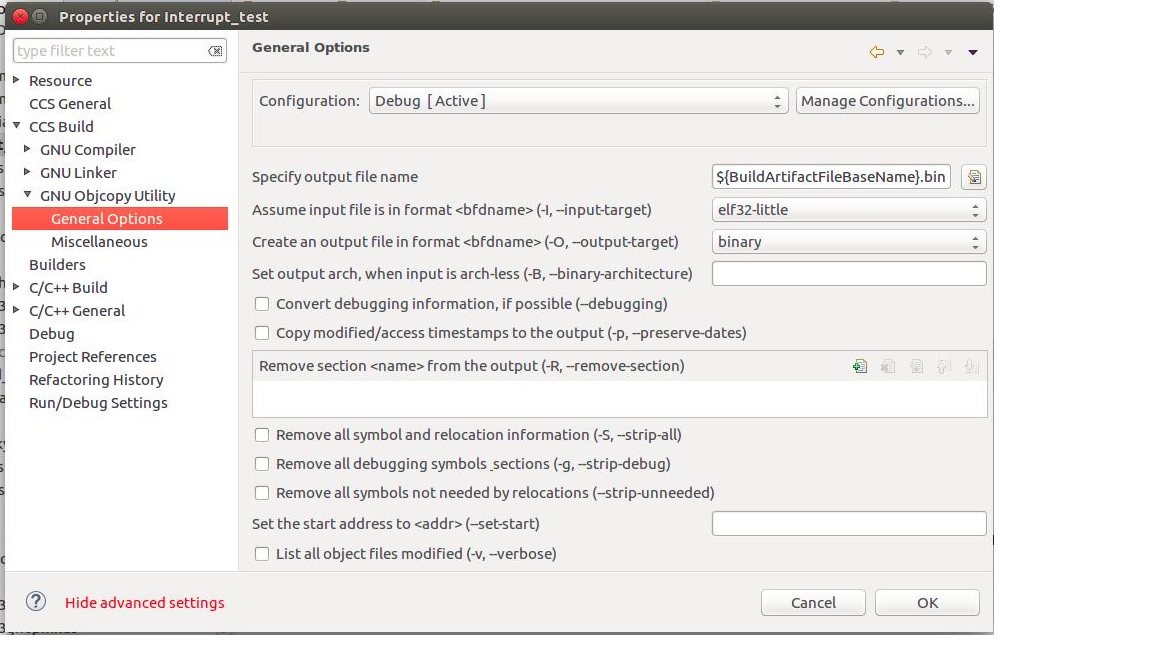Clear the filter text with the clear icon
1152x648 pixels.
tap(215, 51)
